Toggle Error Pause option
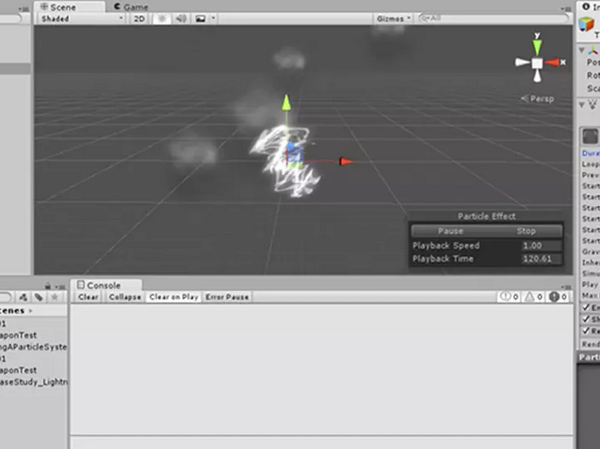 pos(227,297)
